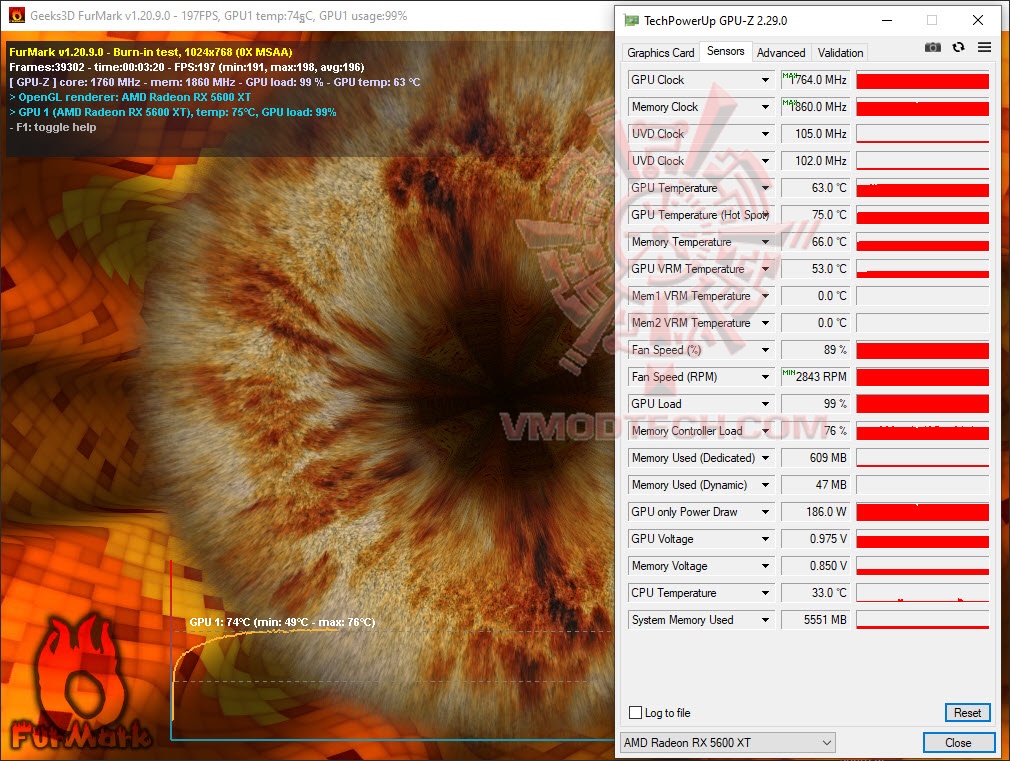Click the 1764.0 MHz GPU Clock value
The image size is (1010, 761).
[815, 80]
